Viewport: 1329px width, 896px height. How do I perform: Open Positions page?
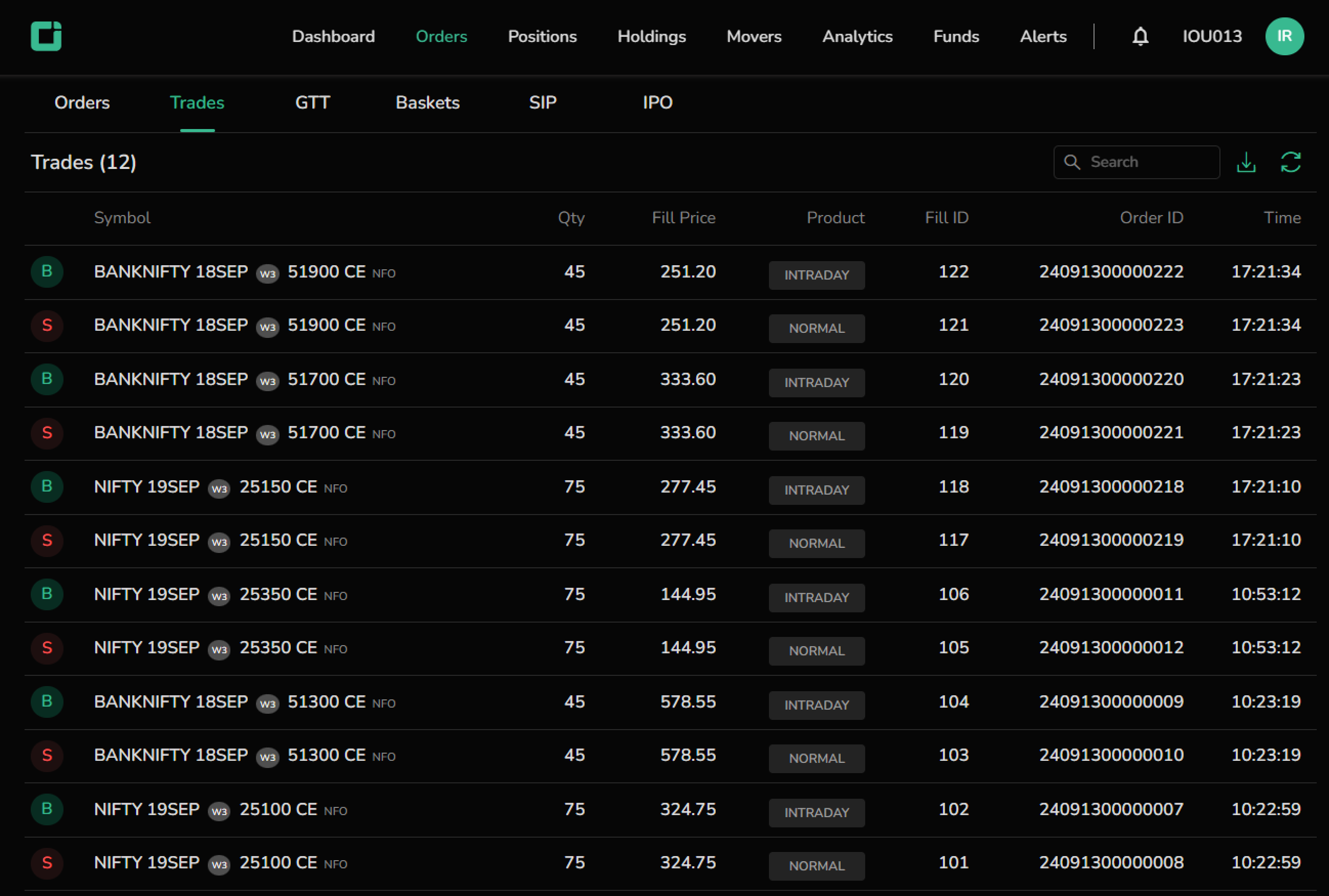pos(542,36)
